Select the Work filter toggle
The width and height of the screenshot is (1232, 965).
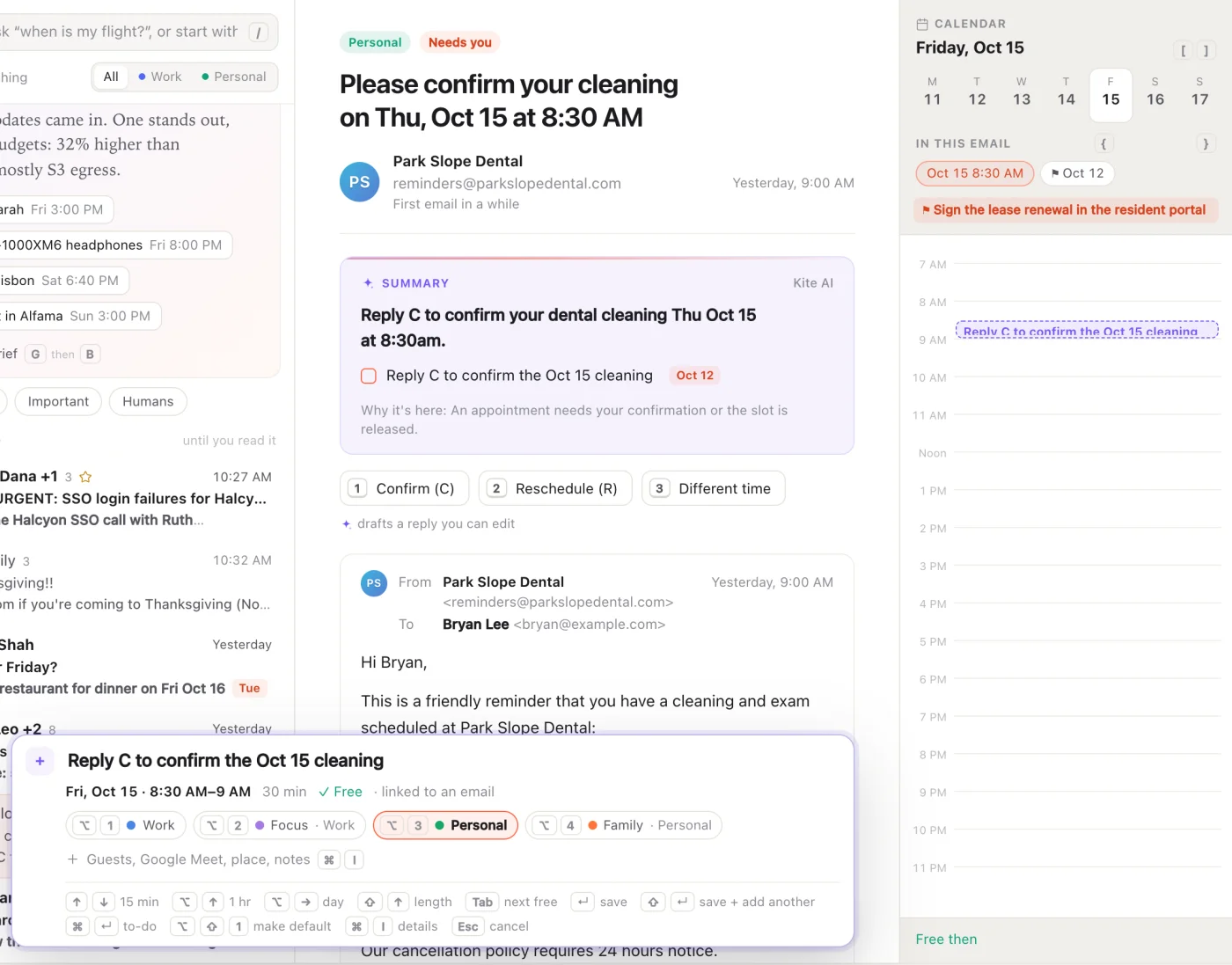[x=160, y=77]
